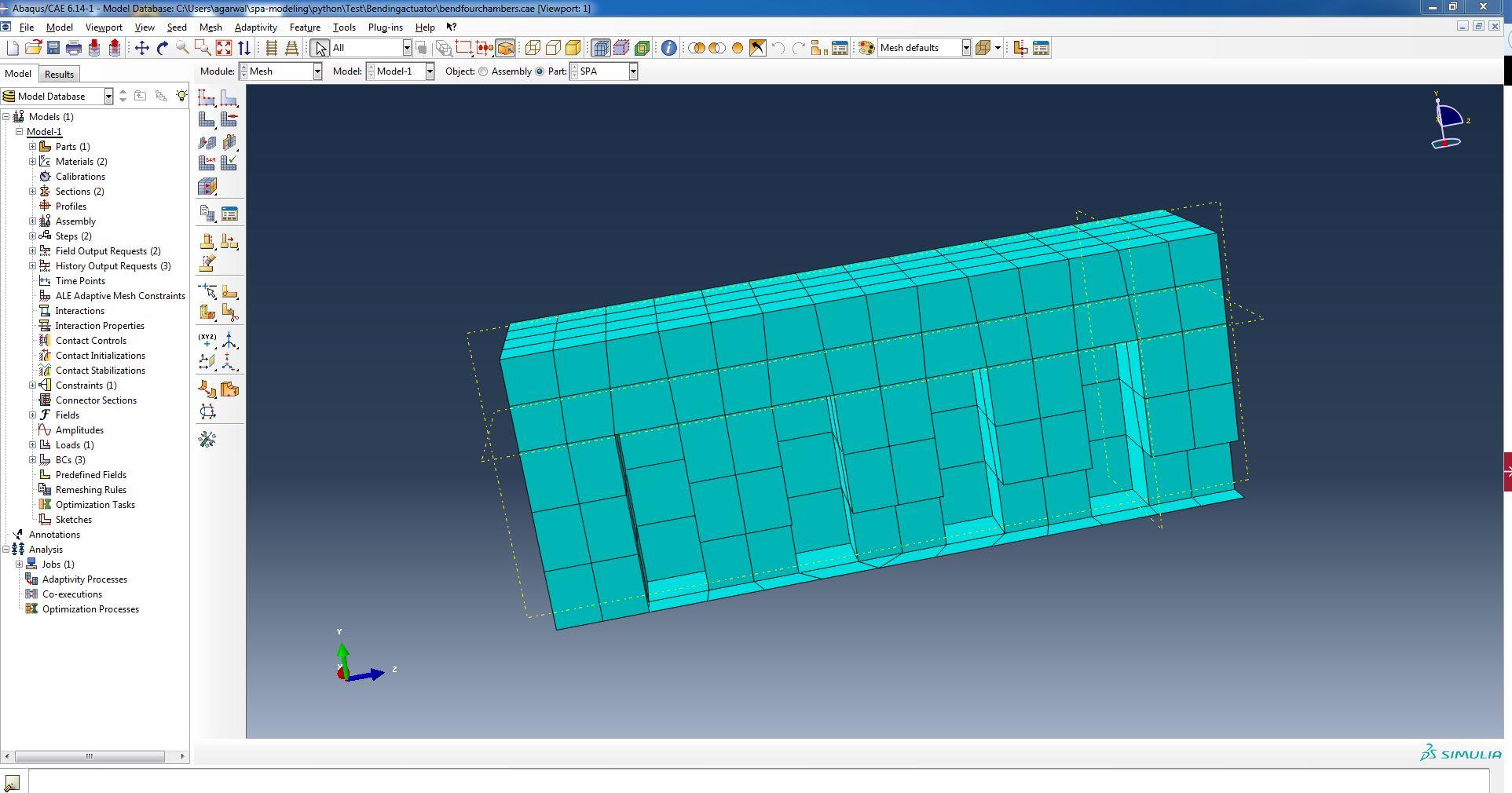Select Model-1 in the model tree

click(x=44, y=132)
